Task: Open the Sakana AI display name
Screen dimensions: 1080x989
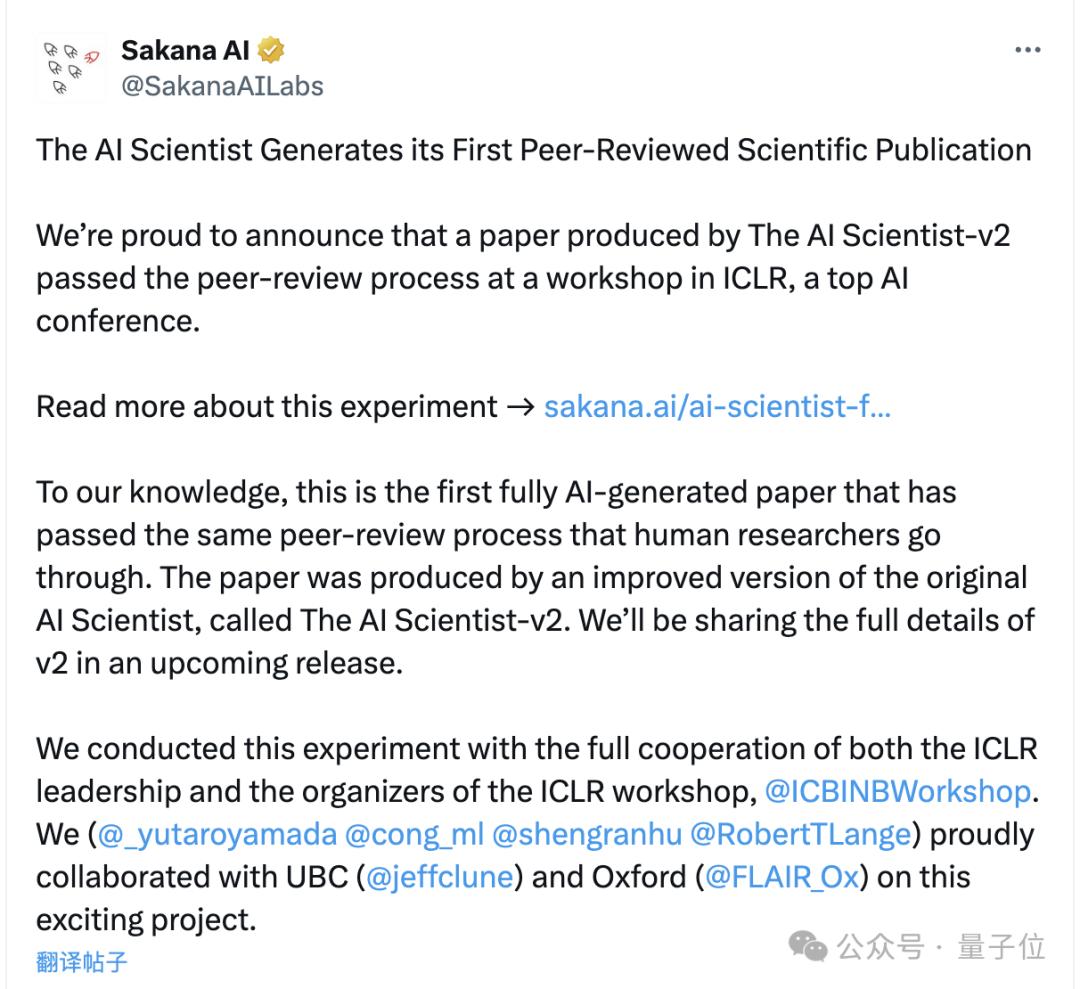Action: [186, 49]
